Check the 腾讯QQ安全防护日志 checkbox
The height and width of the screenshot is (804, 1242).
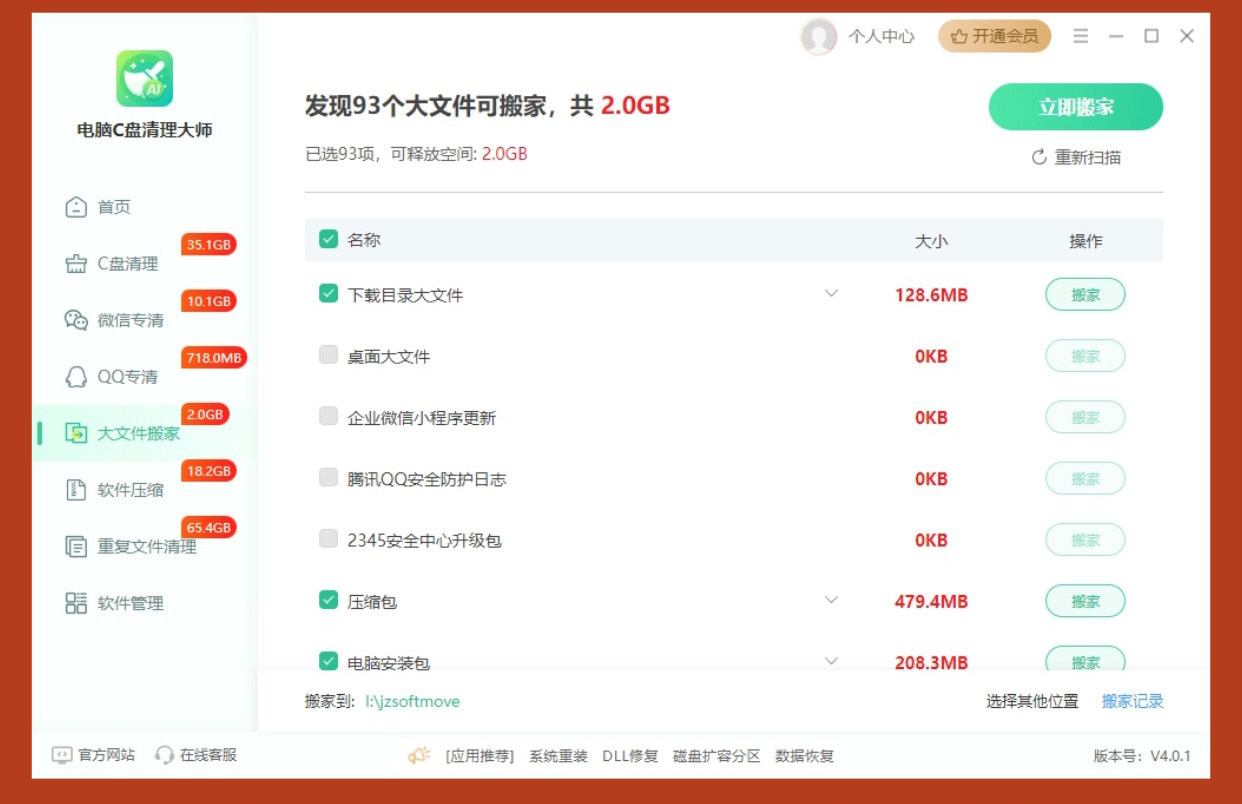point(328,478)
